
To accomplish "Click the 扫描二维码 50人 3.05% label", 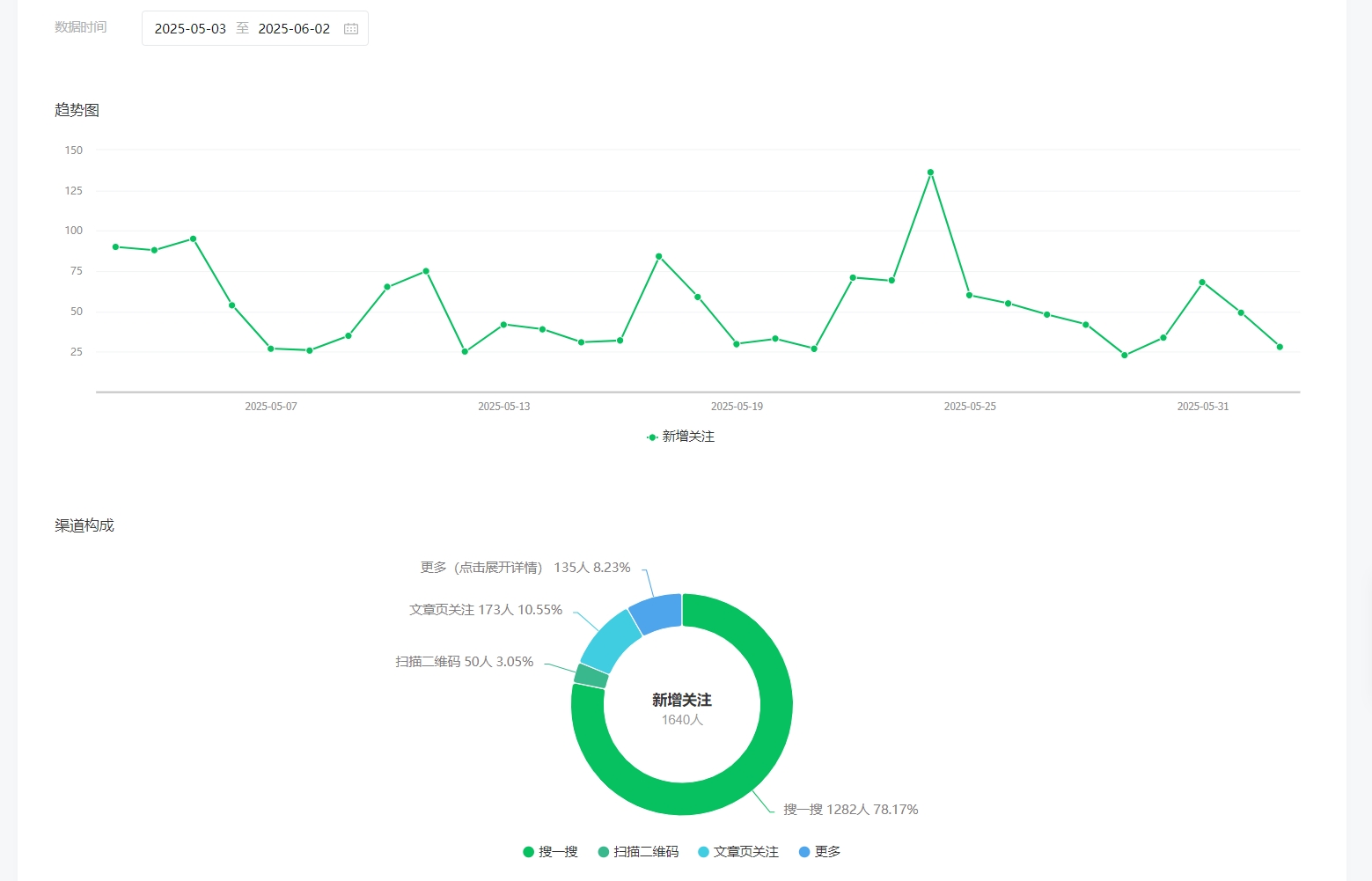I will (465, 662).
